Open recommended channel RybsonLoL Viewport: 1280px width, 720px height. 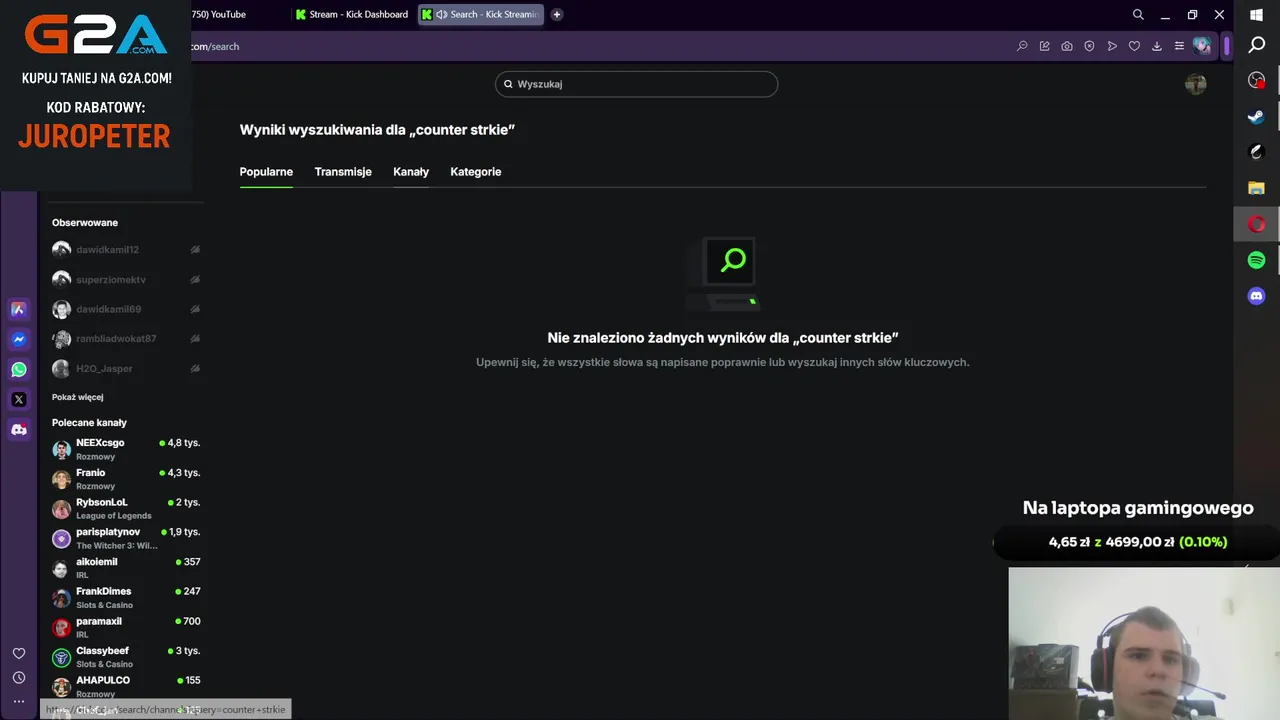[x=126, y=509]
